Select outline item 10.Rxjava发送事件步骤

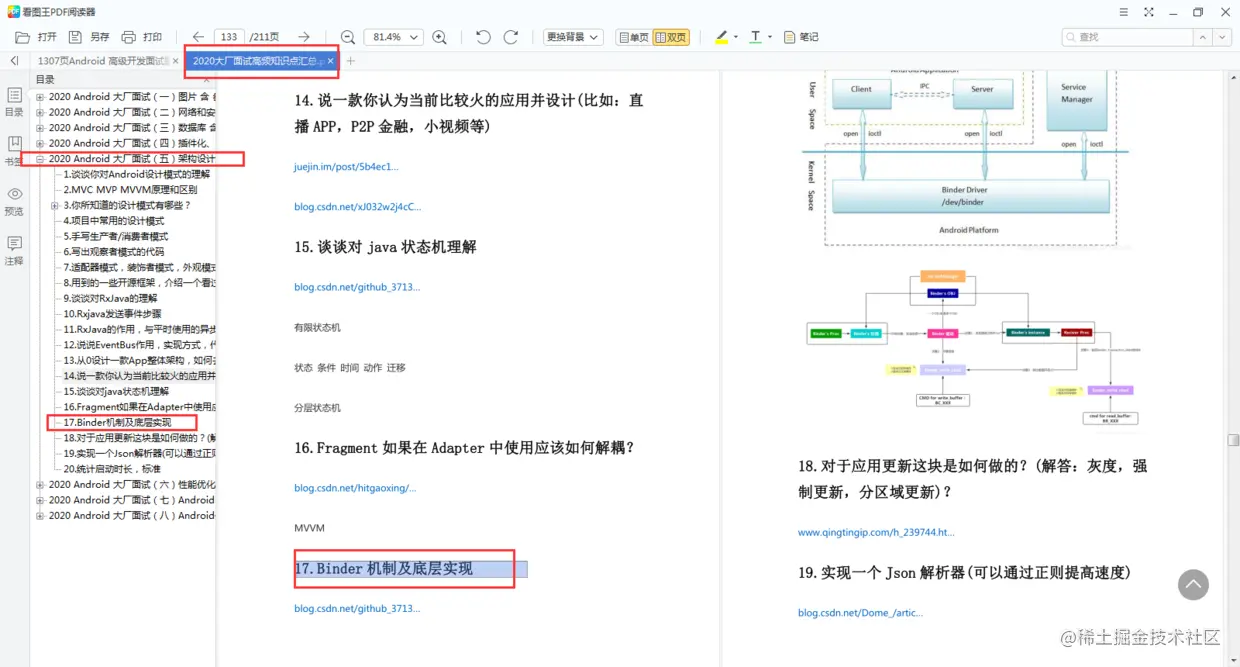112,314
